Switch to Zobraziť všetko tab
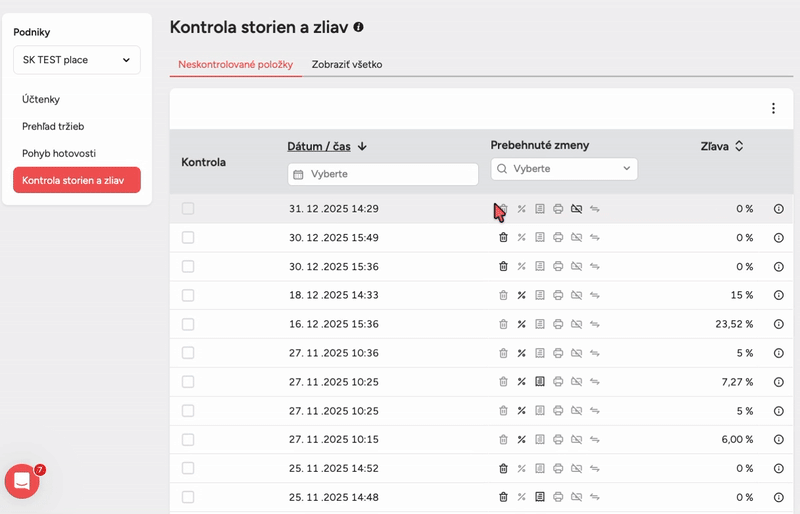 tap(346, 65)
